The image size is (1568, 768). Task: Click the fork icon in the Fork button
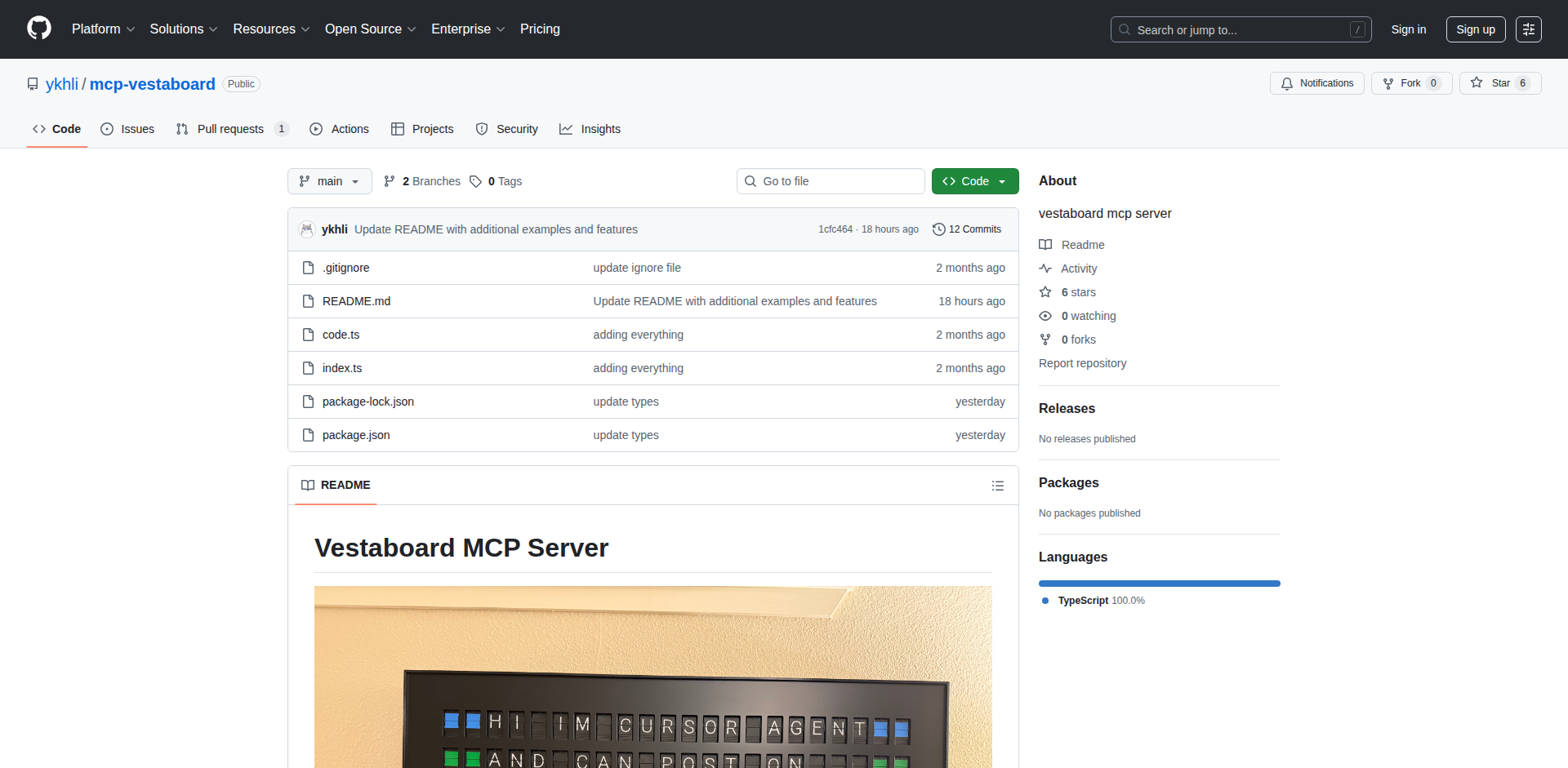click(x=1388, y=83)
